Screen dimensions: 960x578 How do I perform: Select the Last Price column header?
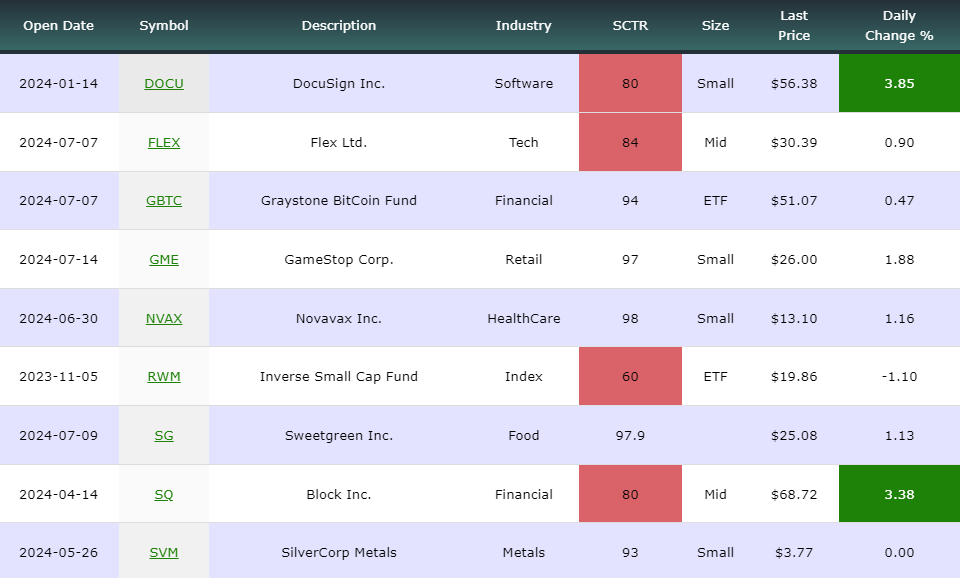click(794, 26)
